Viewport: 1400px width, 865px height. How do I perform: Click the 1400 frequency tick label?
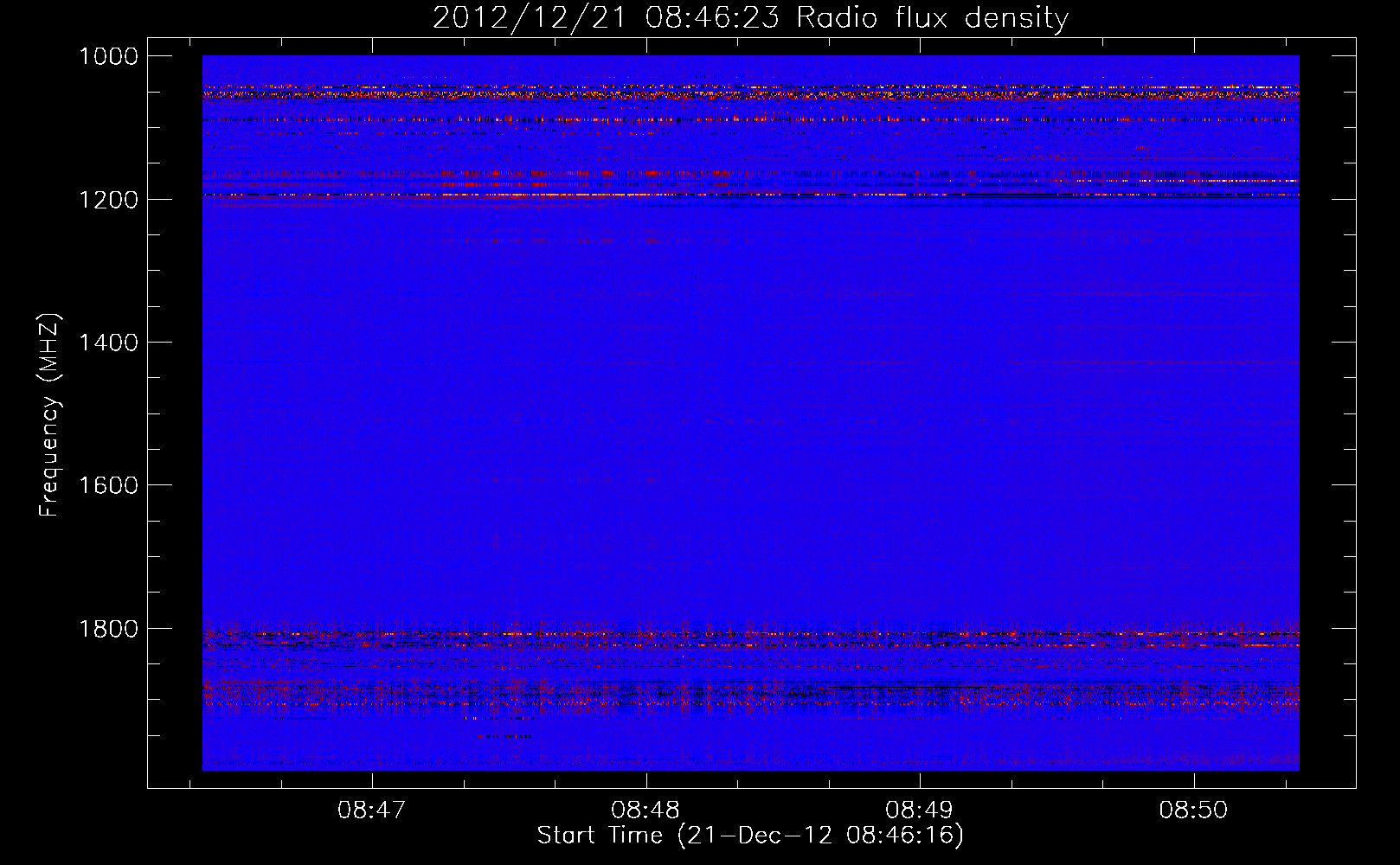pos(109,343)
